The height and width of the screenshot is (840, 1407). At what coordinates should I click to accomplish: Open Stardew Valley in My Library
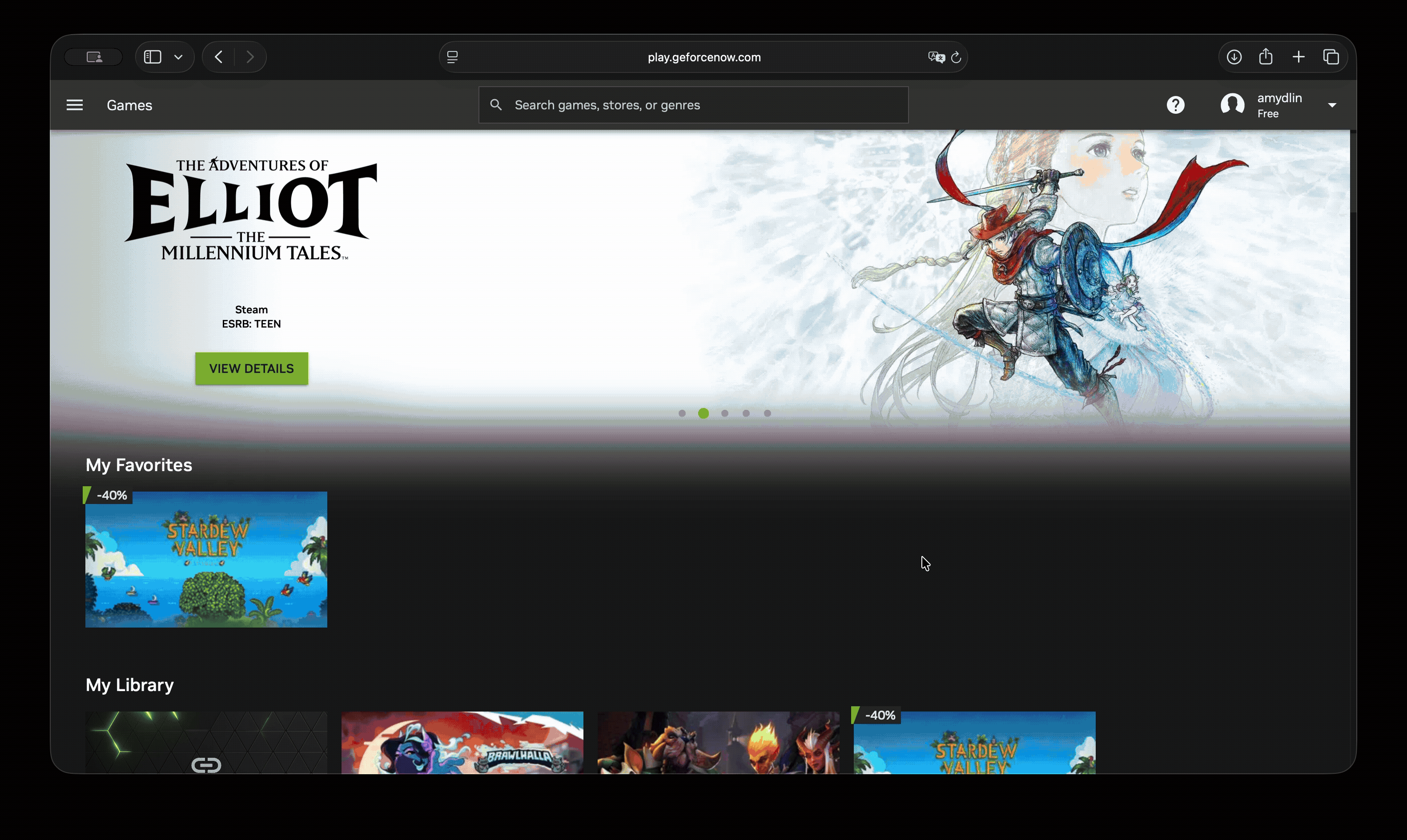(x=974, y=743)
